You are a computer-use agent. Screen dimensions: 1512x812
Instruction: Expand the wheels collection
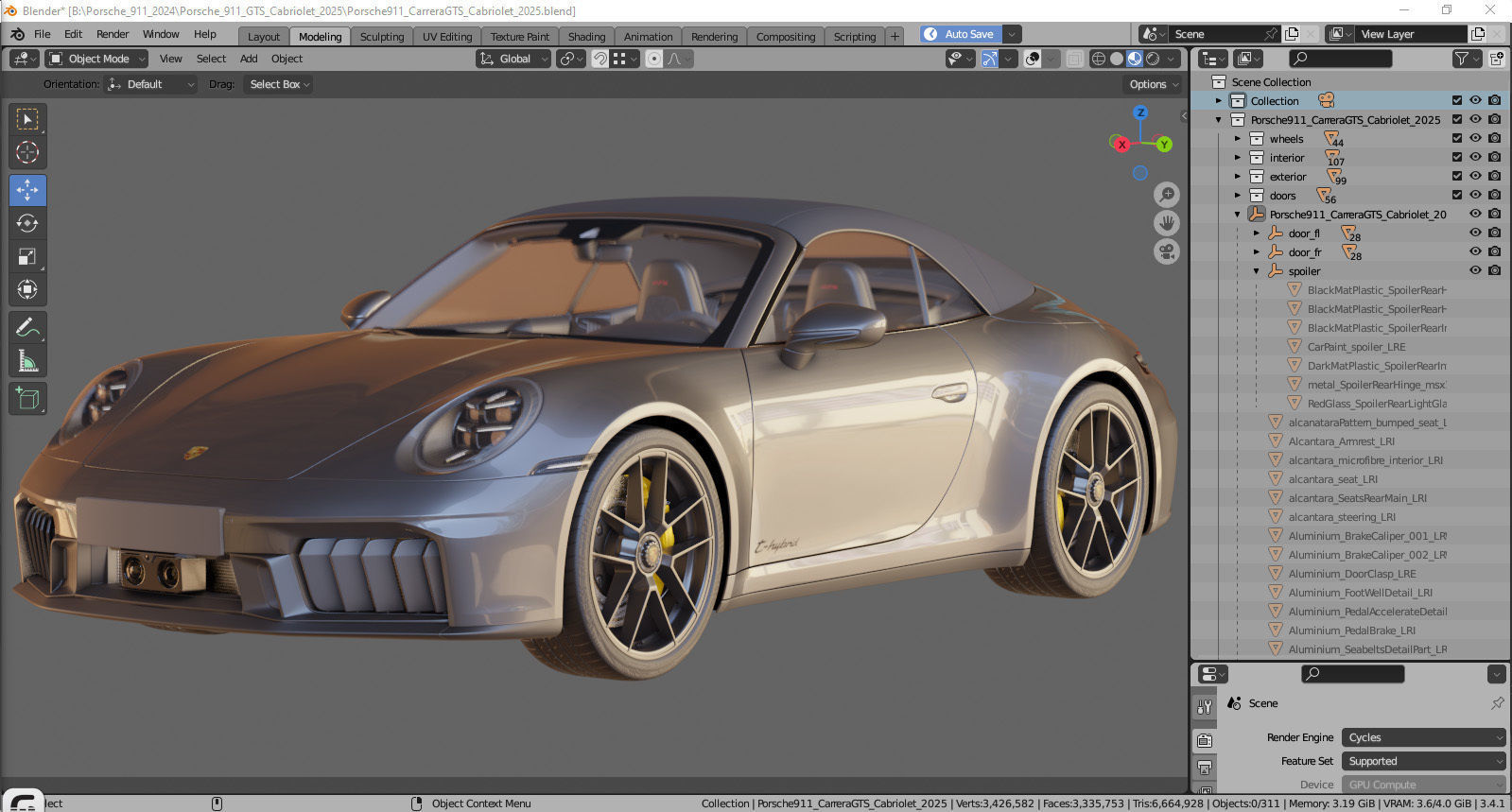(1238, 139)
